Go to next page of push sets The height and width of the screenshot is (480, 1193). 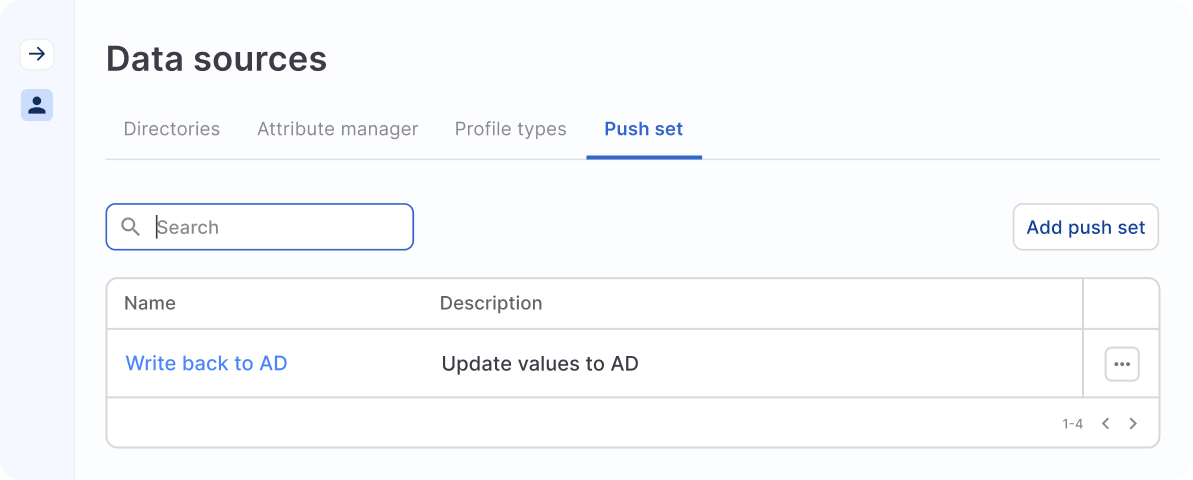point(1133,424)
